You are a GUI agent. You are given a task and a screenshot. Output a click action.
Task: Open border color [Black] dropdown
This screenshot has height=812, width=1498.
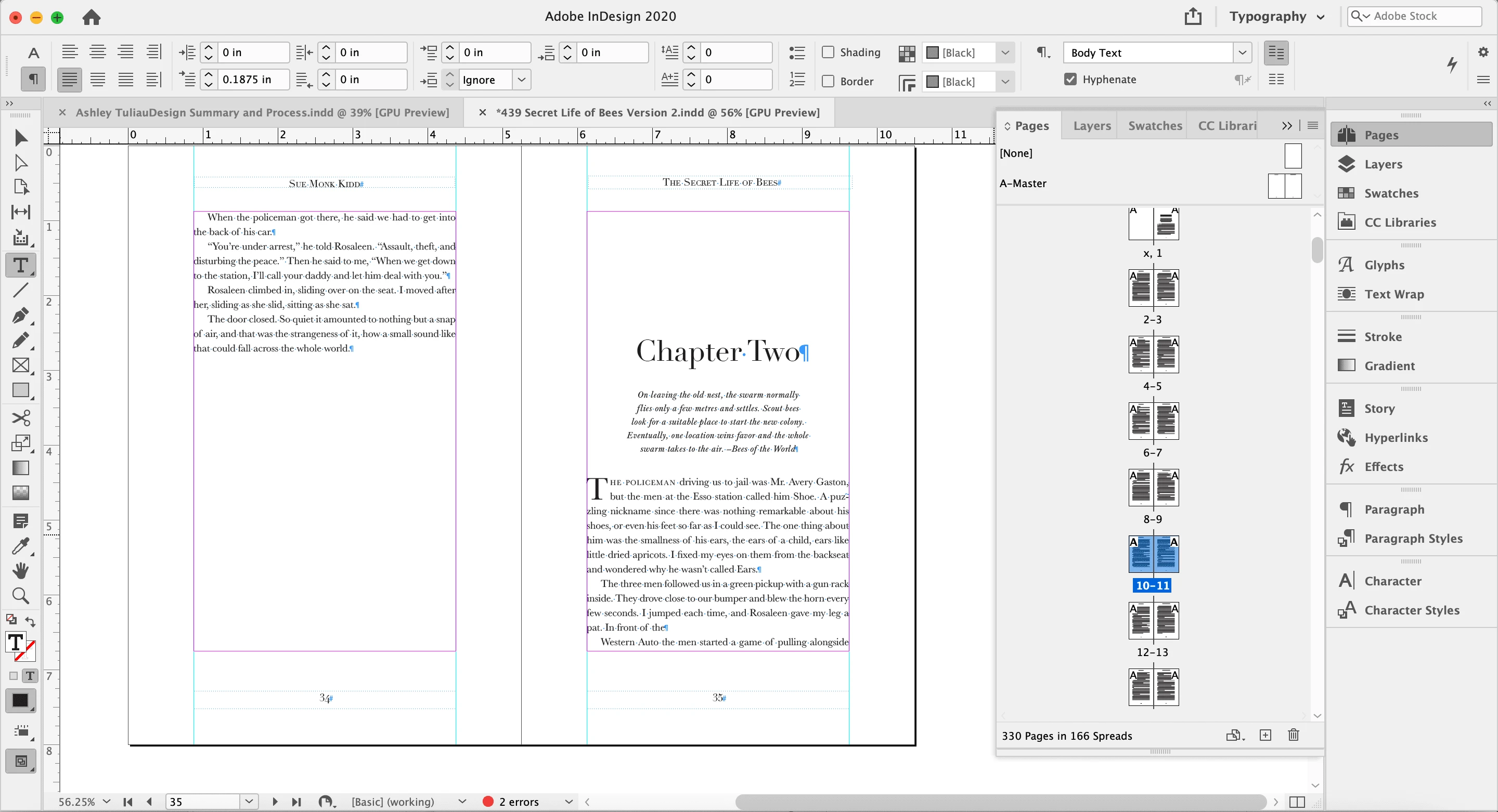tap(1005, 82)
